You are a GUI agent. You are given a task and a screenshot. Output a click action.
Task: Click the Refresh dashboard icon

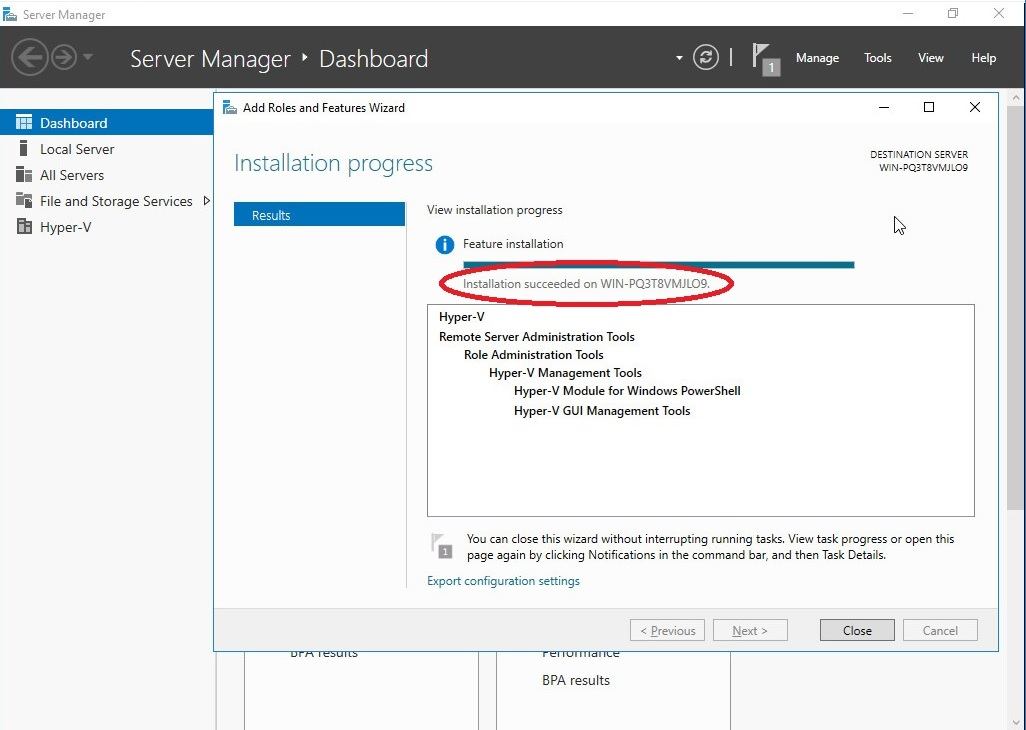pyautogui.click(x=705, y=58)
